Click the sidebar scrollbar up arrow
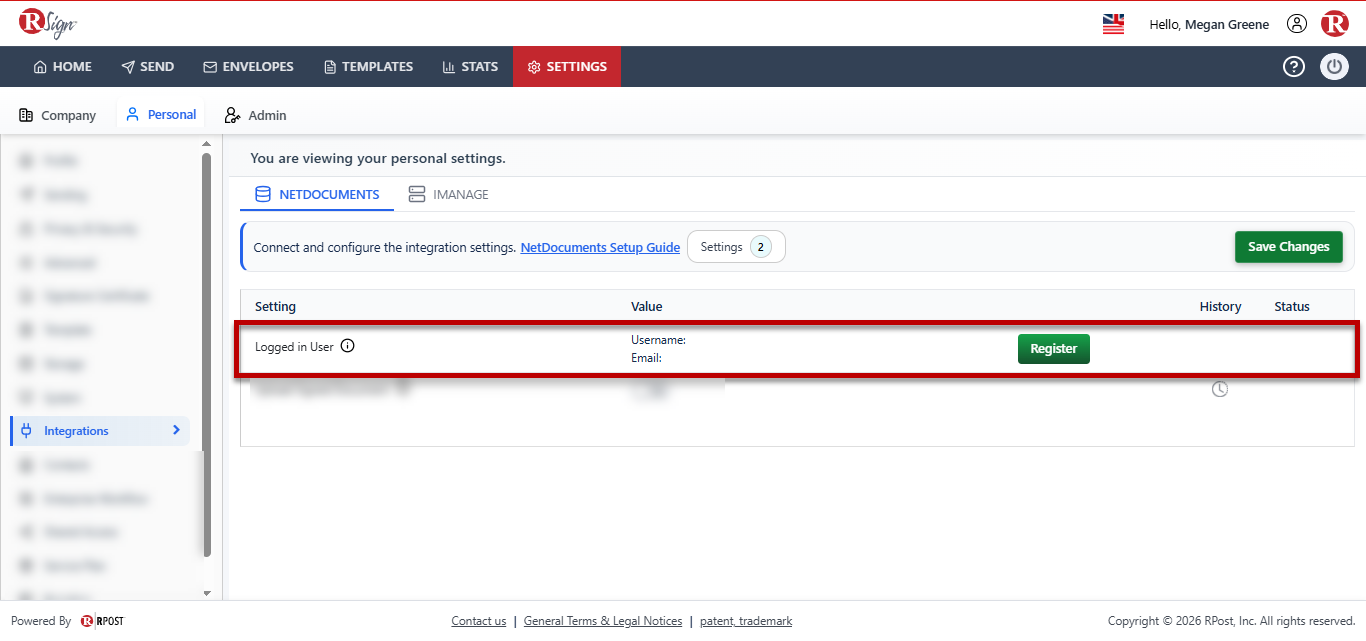This screenshot has width=1366, height=641. click(x=207, y=146)
